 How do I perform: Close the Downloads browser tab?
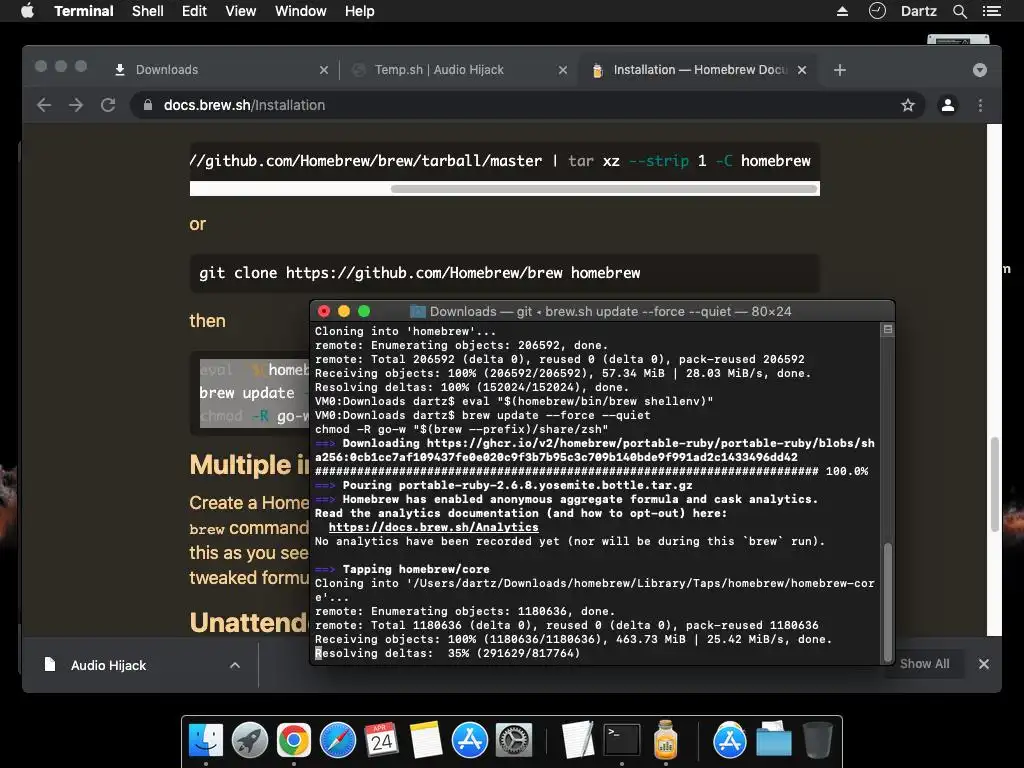[323, 70]
